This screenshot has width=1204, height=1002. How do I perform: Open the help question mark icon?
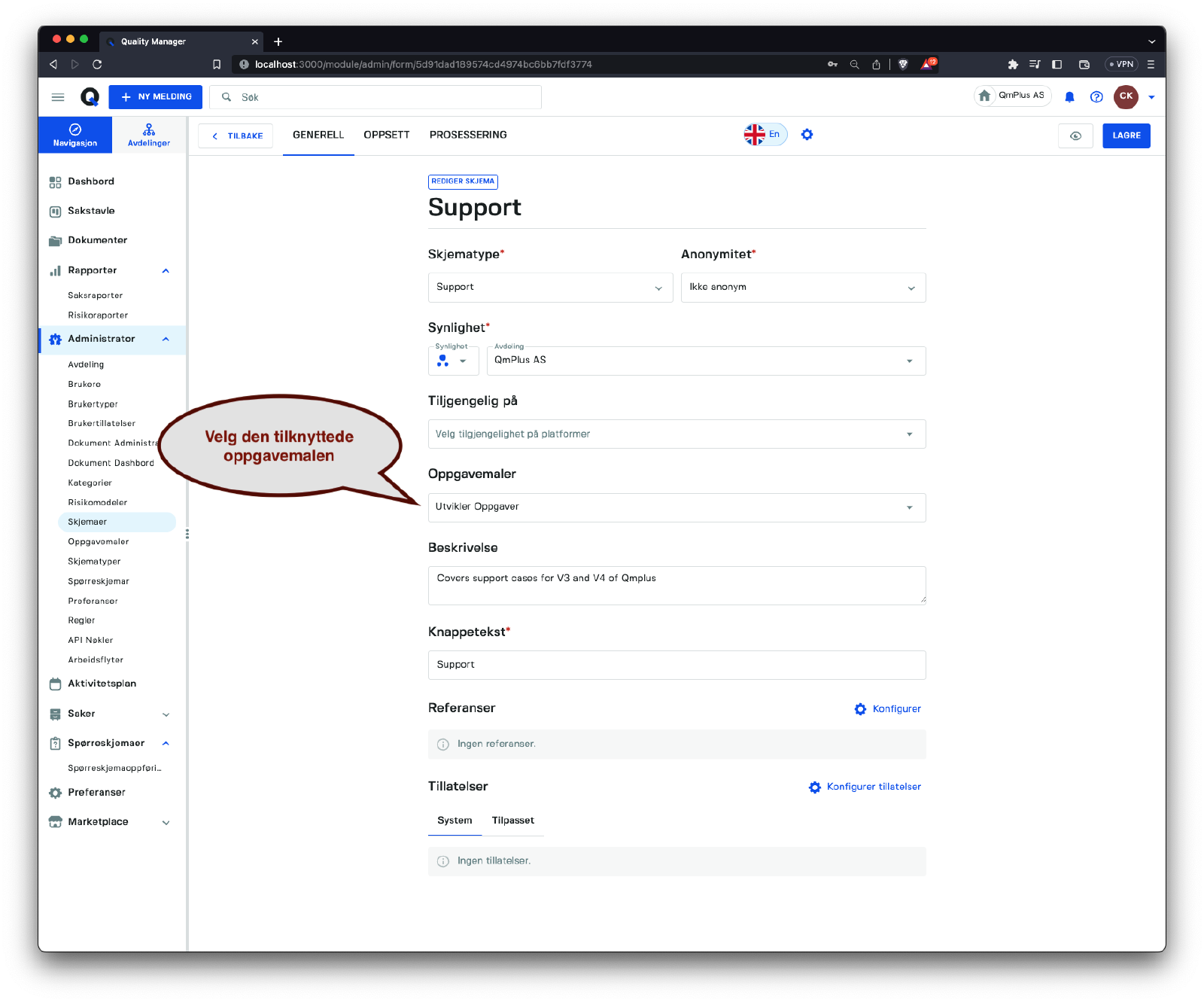pos(1096,97)
